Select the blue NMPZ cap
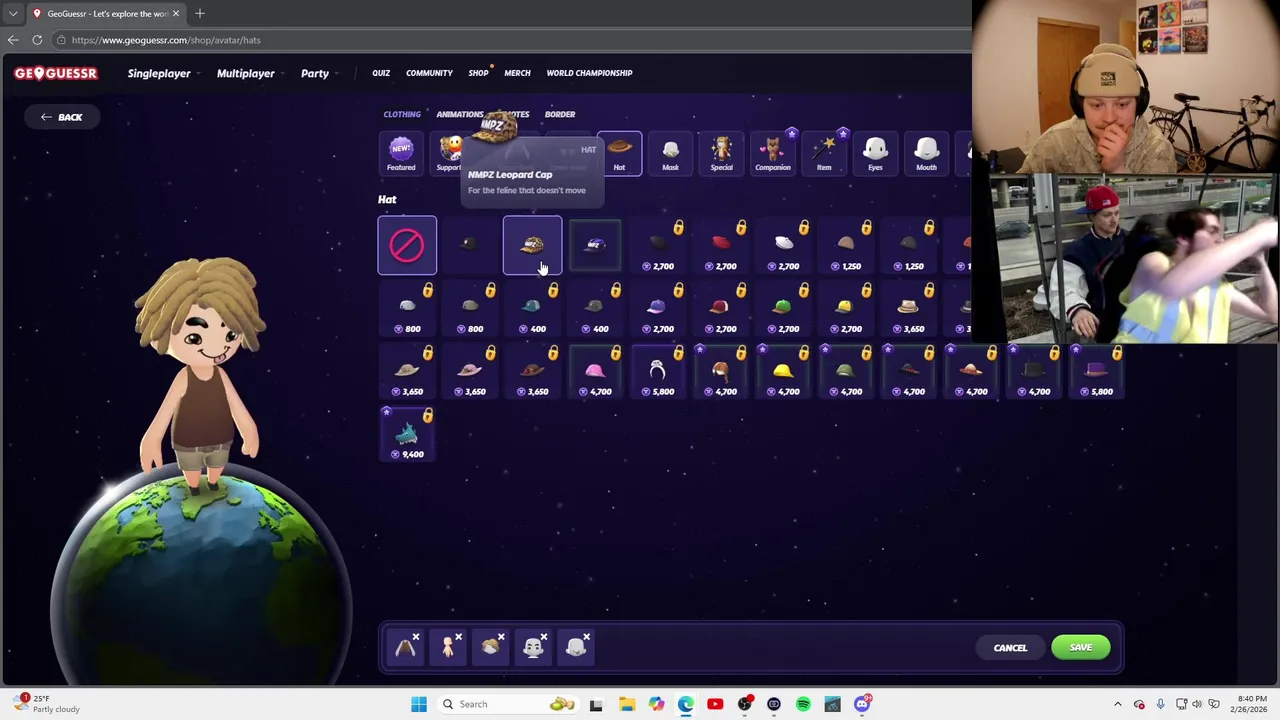This screenshot has width=1280, height=720. click(595, 245)
